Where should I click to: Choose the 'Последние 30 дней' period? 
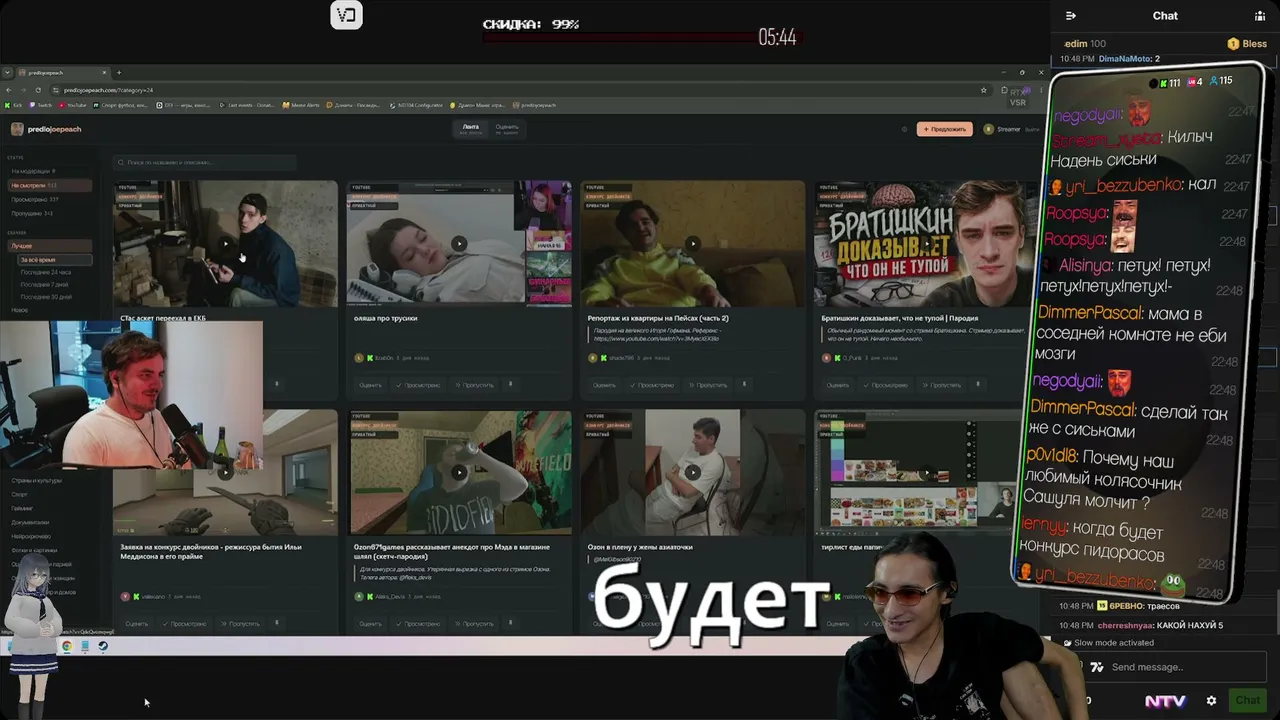(x=46, y=297)
